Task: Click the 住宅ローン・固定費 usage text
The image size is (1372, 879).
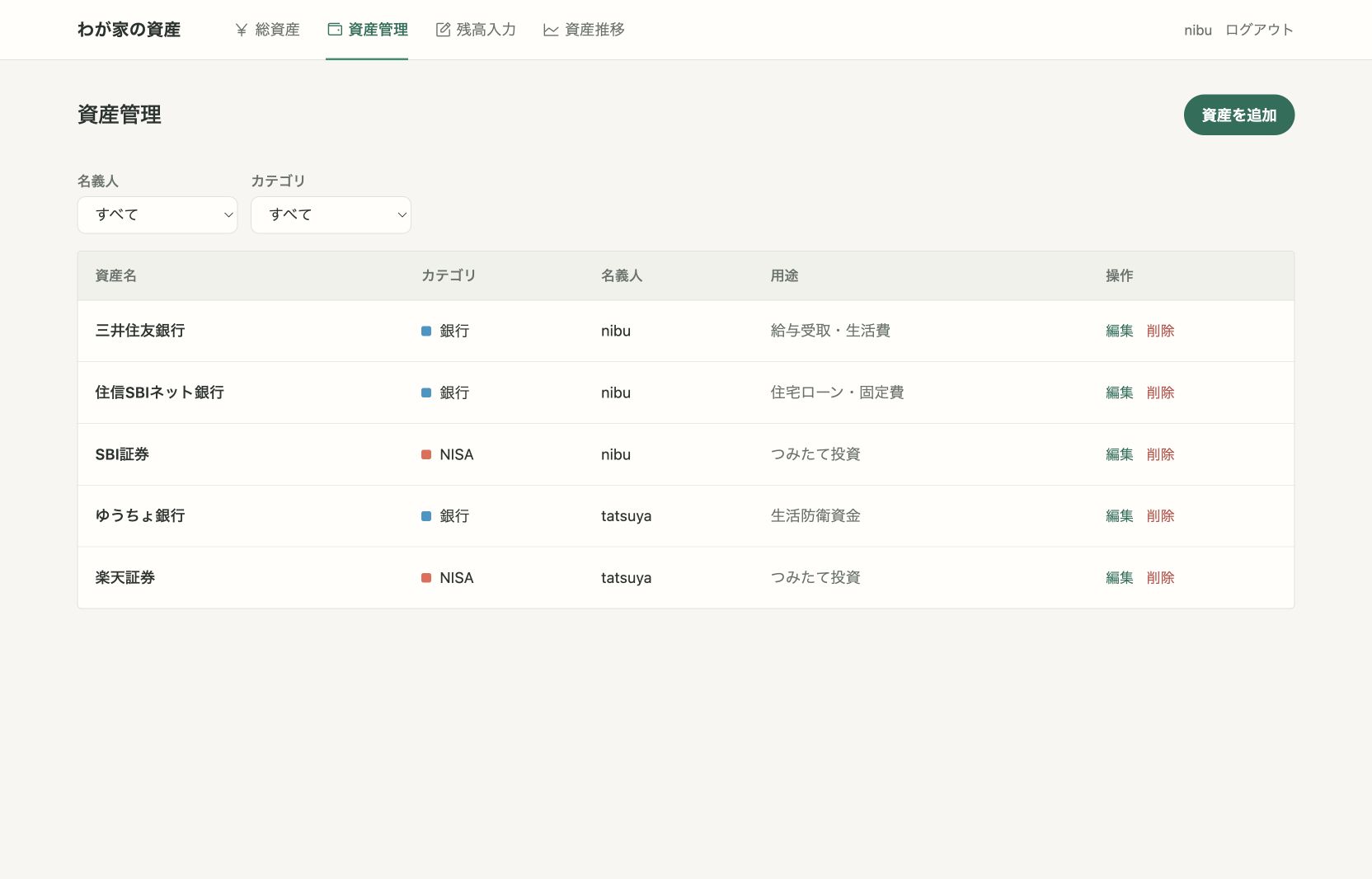Action: pyautogui.click(x=837, y=392)
